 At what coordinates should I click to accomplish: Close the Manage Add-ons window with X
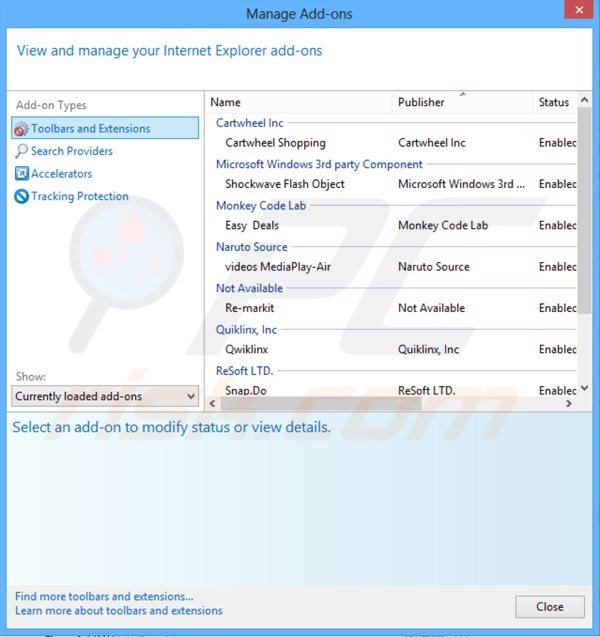click(x=579, y=10)
